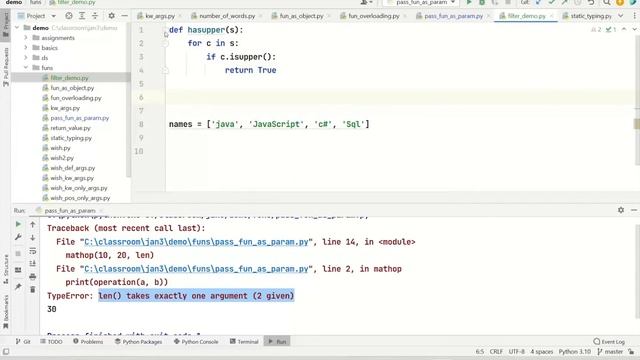
Task: Open wish_kw_args.py in project tree
Action: point(72,178)
